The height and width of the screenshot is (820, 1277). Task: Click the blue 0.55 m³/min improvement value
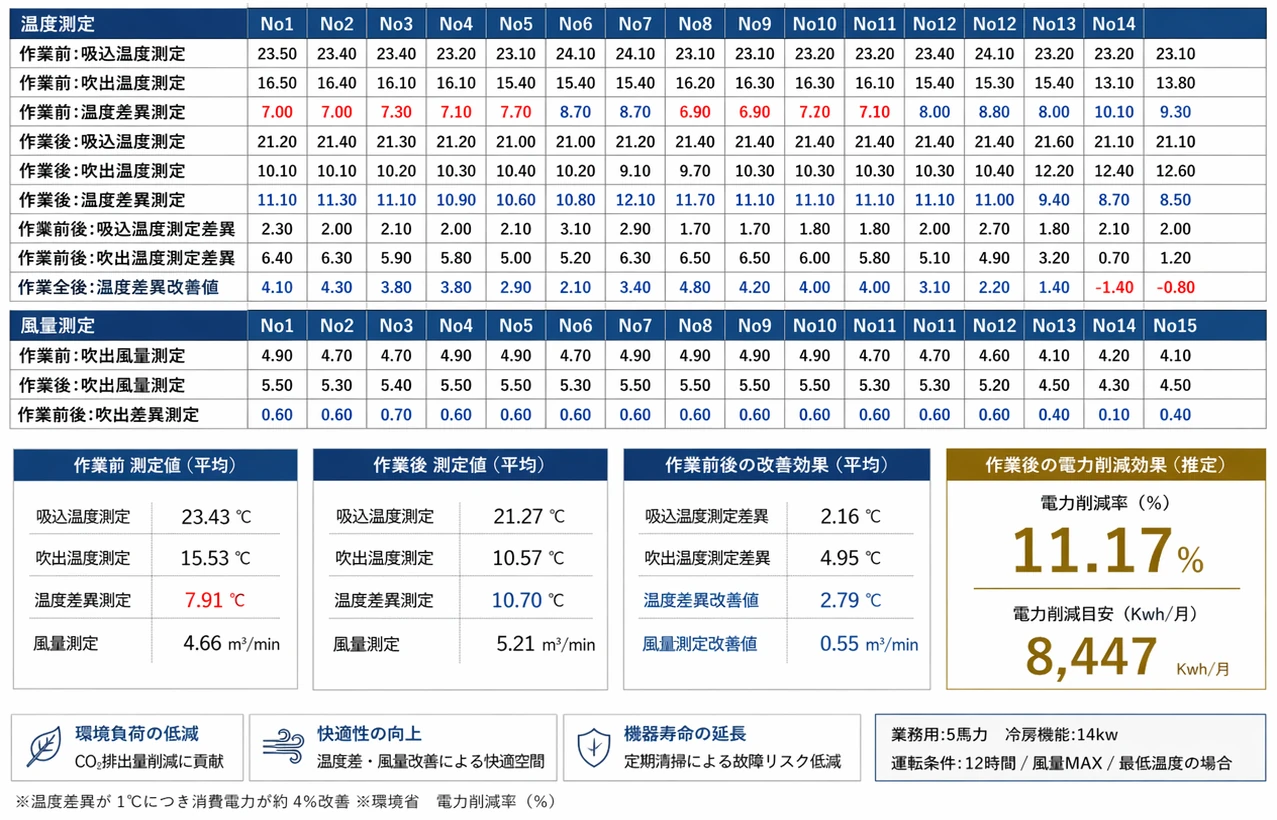click(x=869, y=643)
